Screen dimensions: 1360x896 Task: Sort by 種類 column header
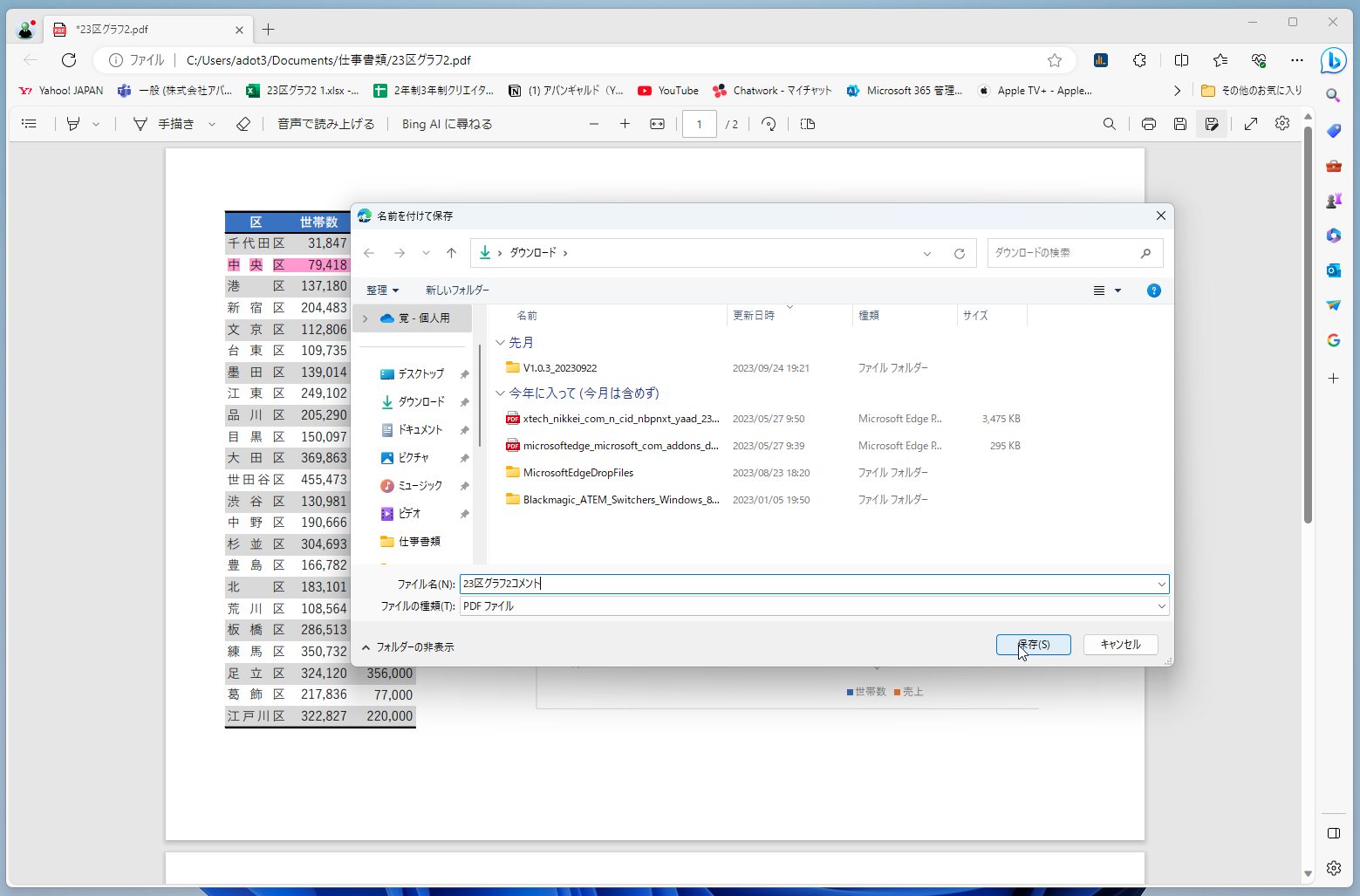869,316
